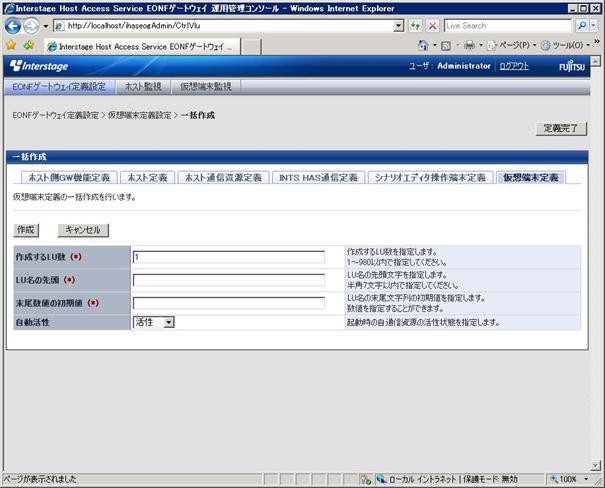Click the '起動時の自通信資源の活性状態を指定します。' text
The width and height of the screenshot is (605, 488).
423,322
